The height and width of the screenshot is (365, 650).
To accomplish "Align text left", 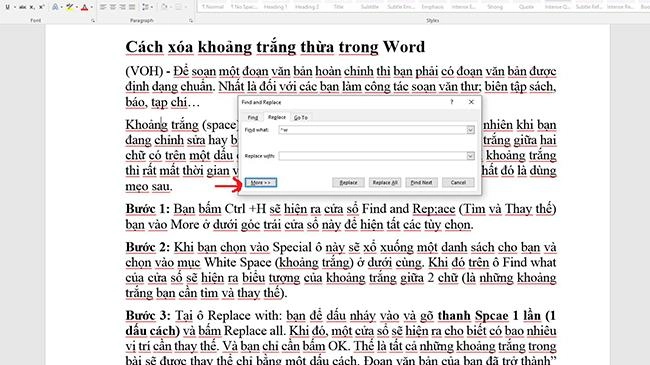I will pos(103,7).
